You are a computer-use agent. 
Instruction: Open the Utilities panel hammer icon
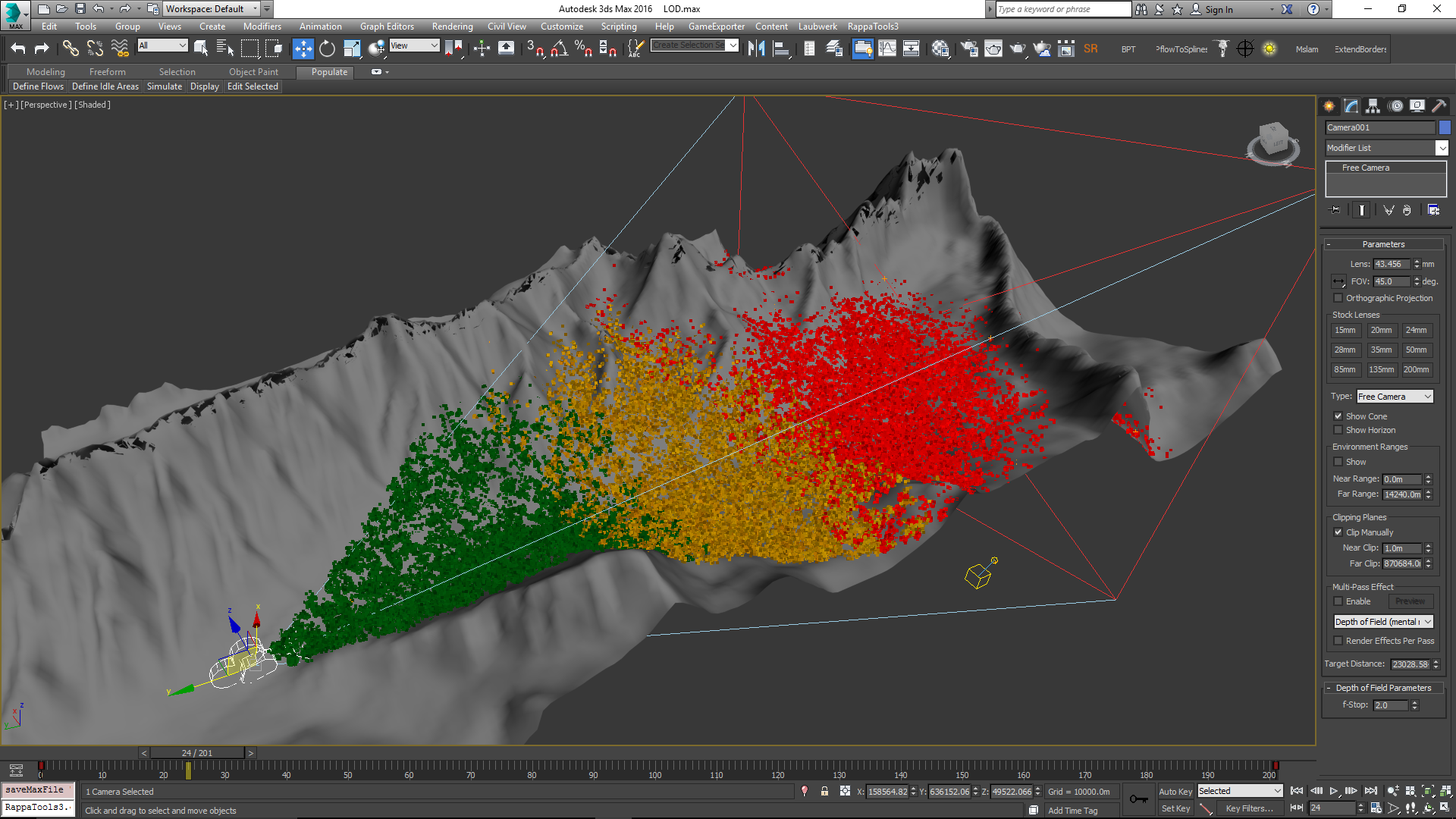tap(1439, 106)
